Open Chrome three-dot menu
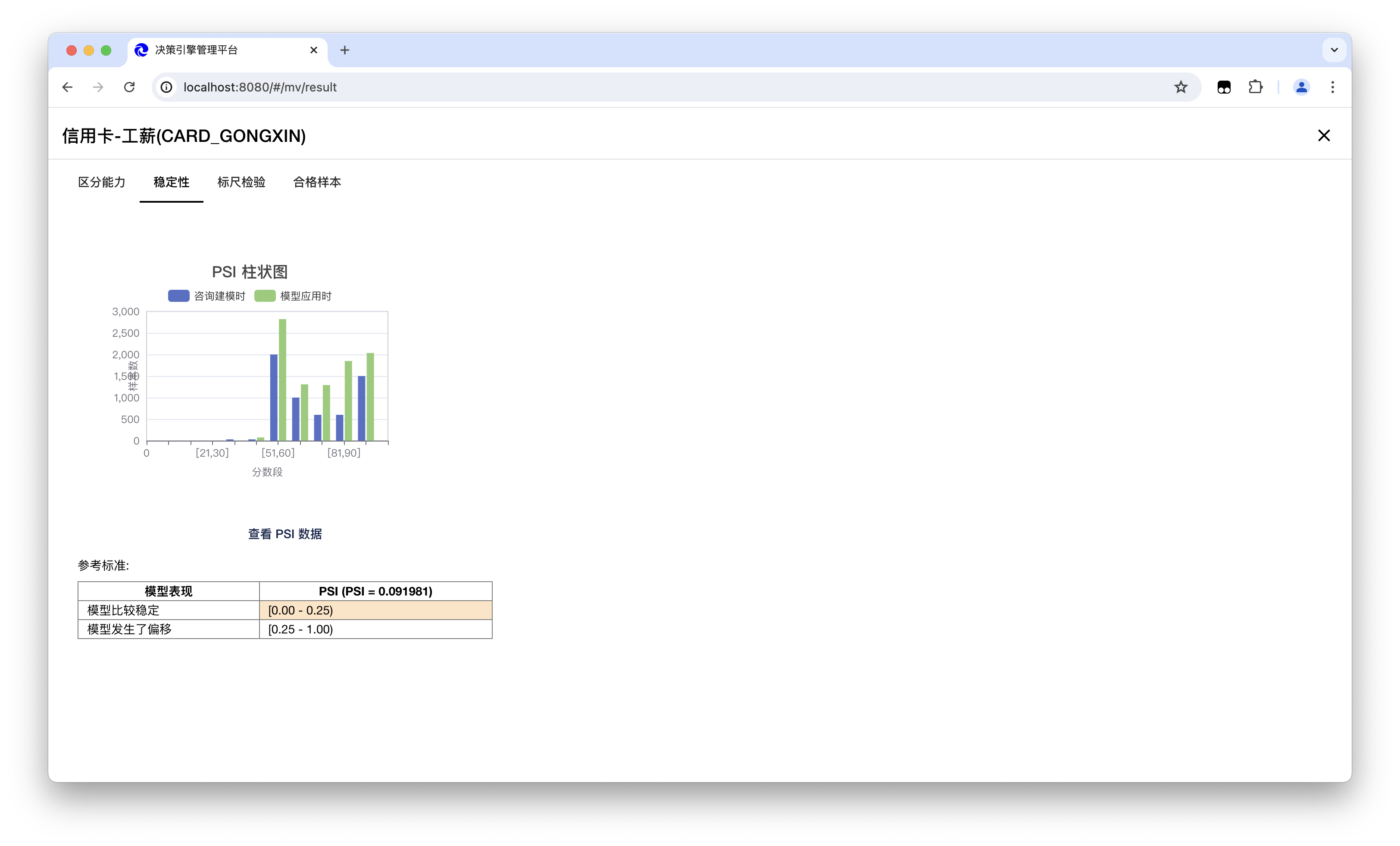Screen dimensions: 1400x846 [x=1332, y=87]
